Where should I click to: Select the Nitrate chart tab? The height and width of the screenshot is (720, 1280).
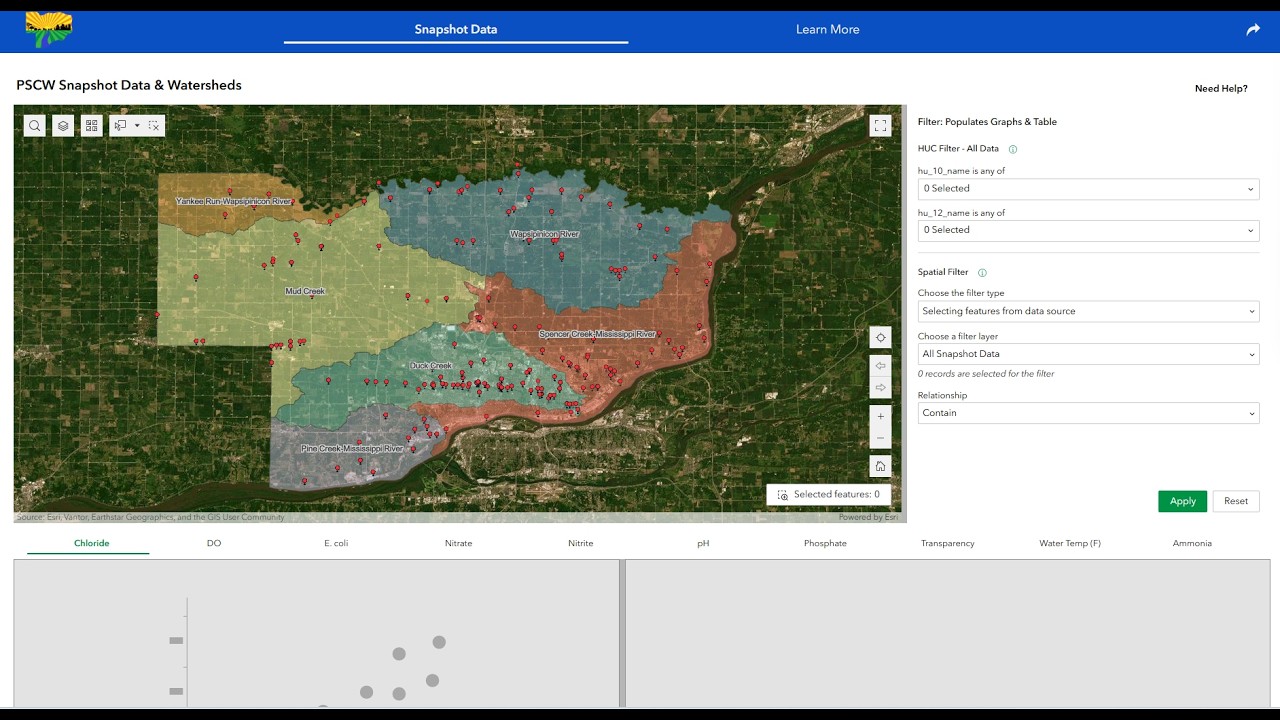coord(458,543)
